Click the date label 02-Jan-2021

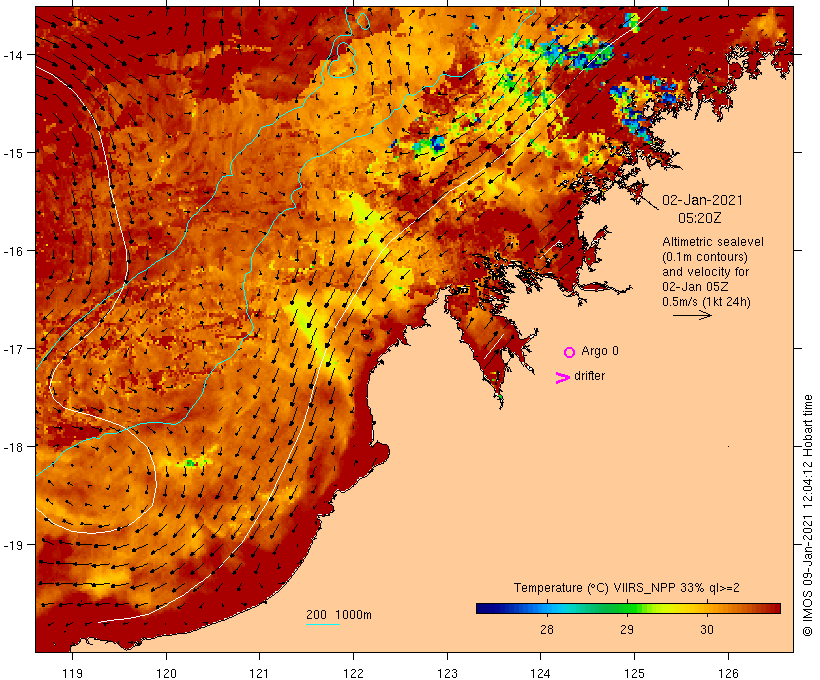tap(702, 200)
